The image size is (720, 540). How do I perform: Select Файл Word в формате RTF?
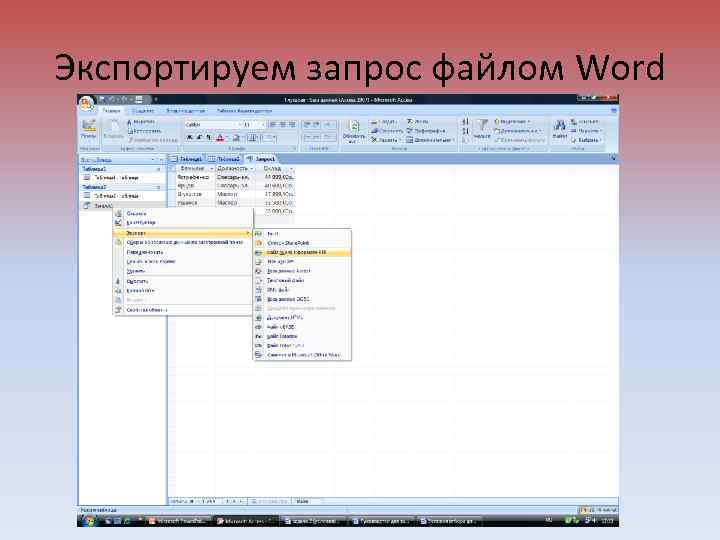pyautogui.click(x=302, y=253)
